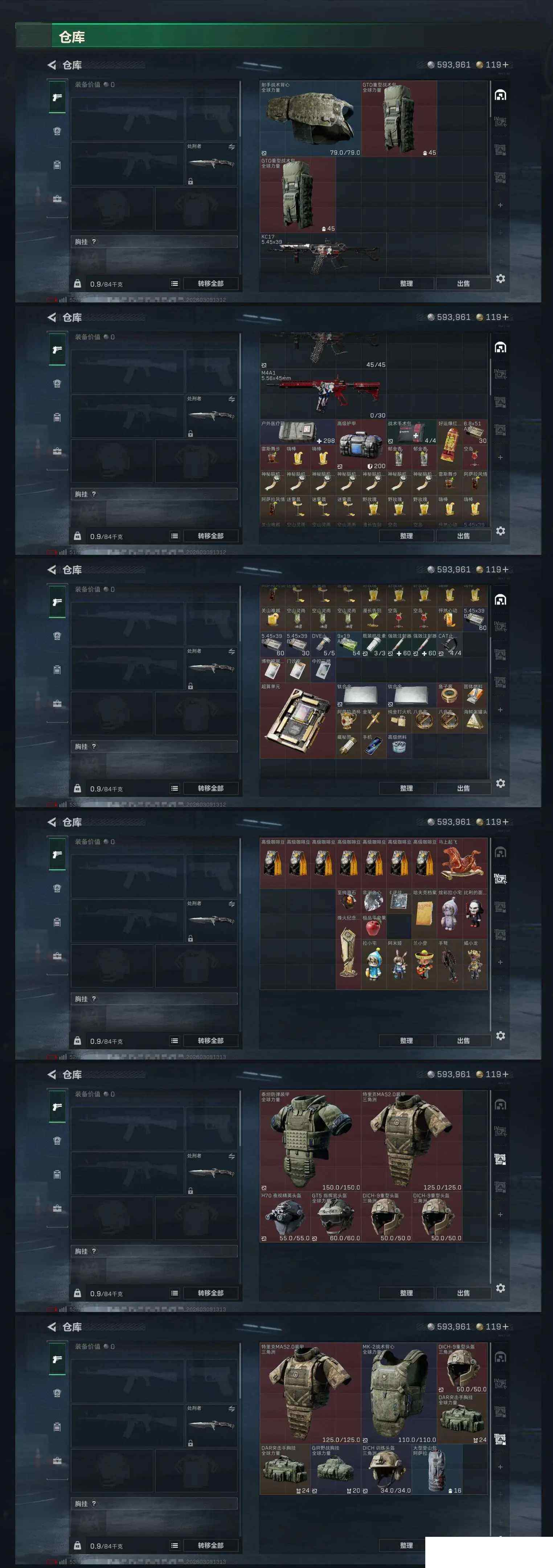Image resolution: width=553 pixels, height=1568 pixels.
Task: Select the 好运爆红 red firecracker item
Action: pos(450,444)
